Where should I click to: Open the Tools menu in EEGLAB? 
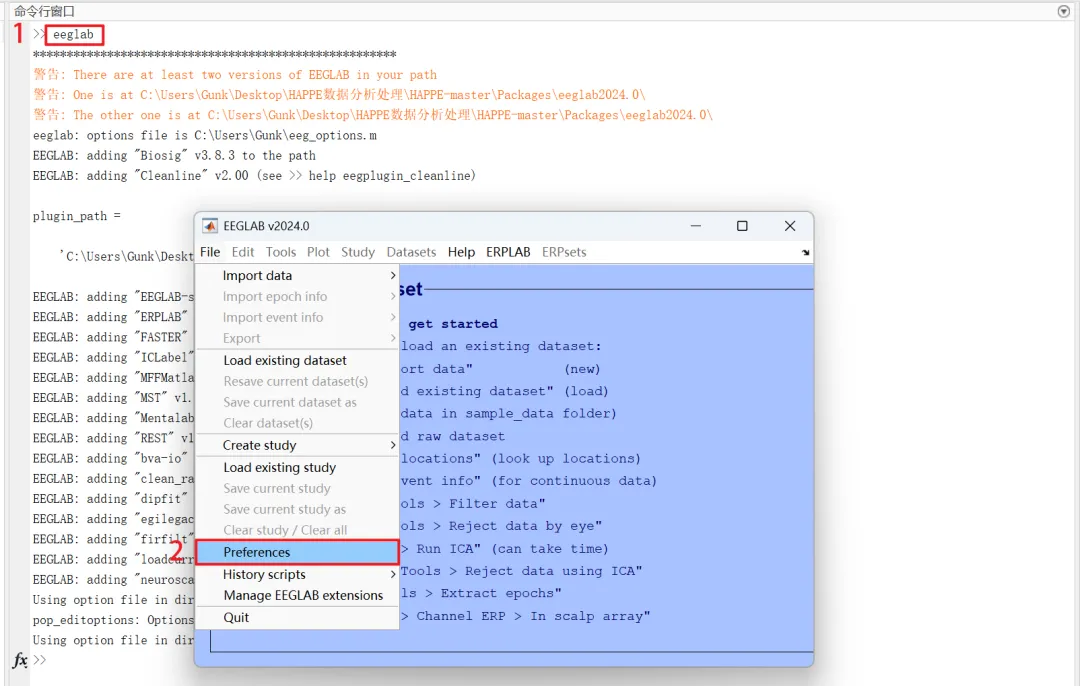[280, 252]
